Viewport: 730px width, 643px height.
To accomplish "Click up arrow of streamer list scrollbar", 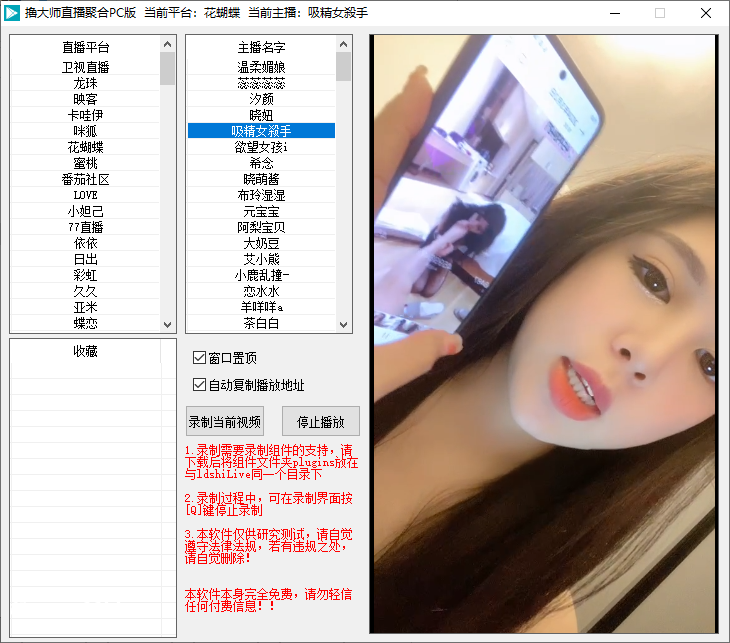I will pos(344,45).
